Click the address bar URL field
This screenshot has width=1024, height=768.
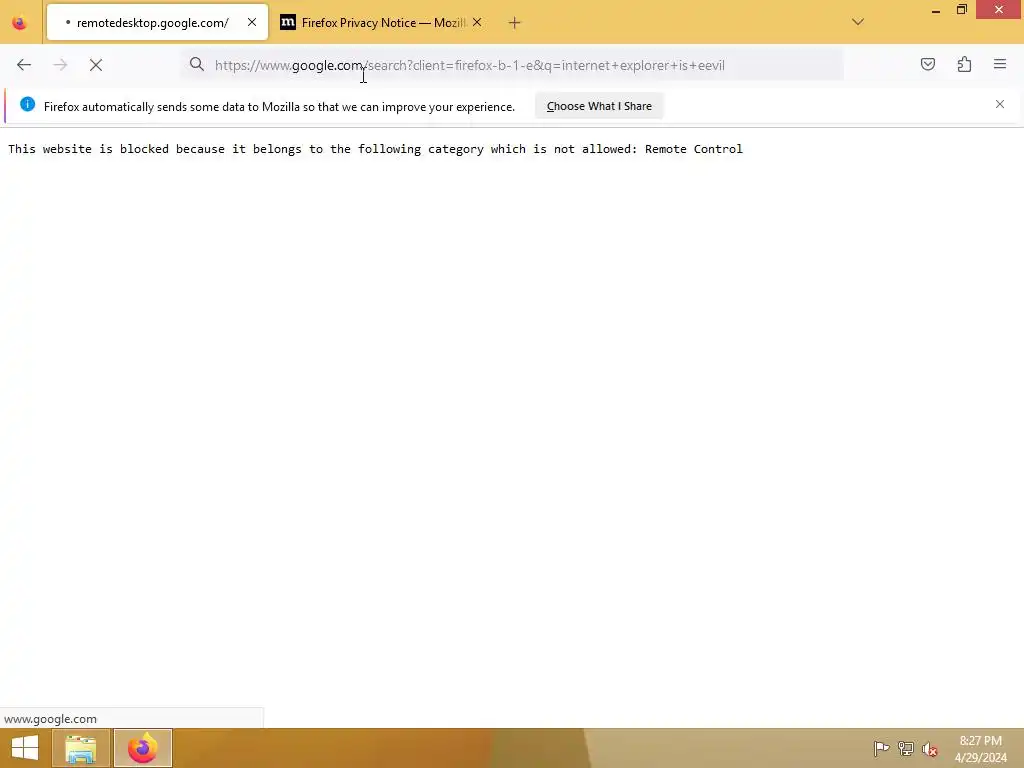pos(513,65)
